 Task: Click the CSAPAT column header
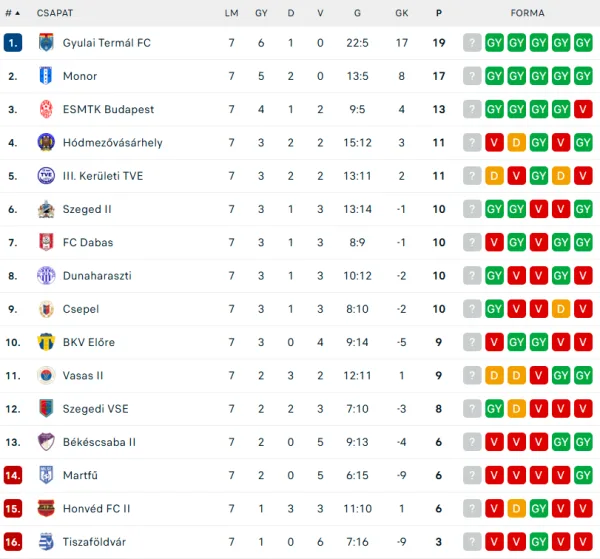tap(55, 13)
